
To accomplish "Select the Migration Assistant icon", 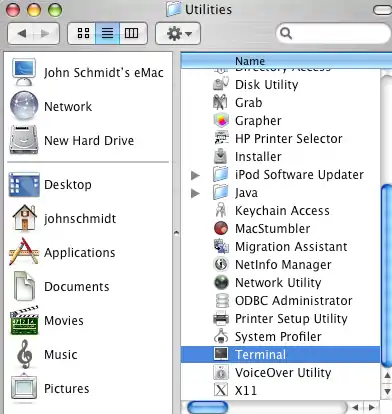I will pos(221,246).
